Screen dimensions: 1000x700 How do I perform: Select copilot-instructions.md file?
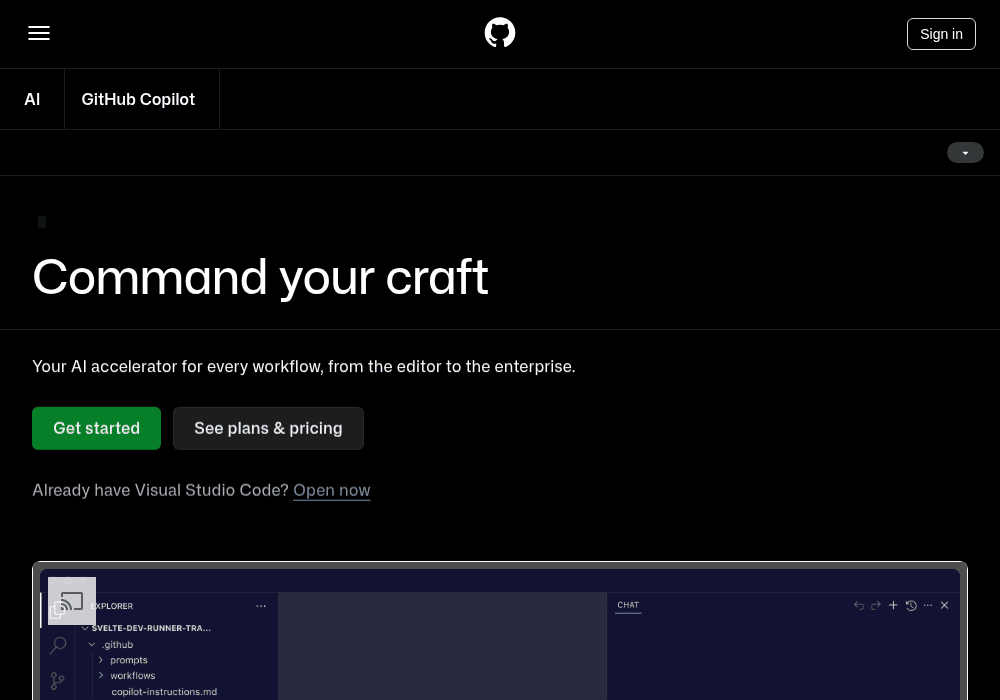164,691
